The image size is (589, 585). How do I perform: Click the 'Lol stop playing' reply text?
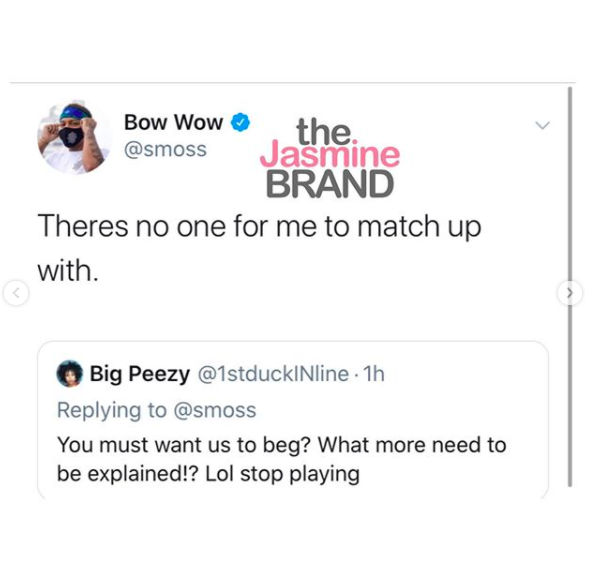(282, 474)
